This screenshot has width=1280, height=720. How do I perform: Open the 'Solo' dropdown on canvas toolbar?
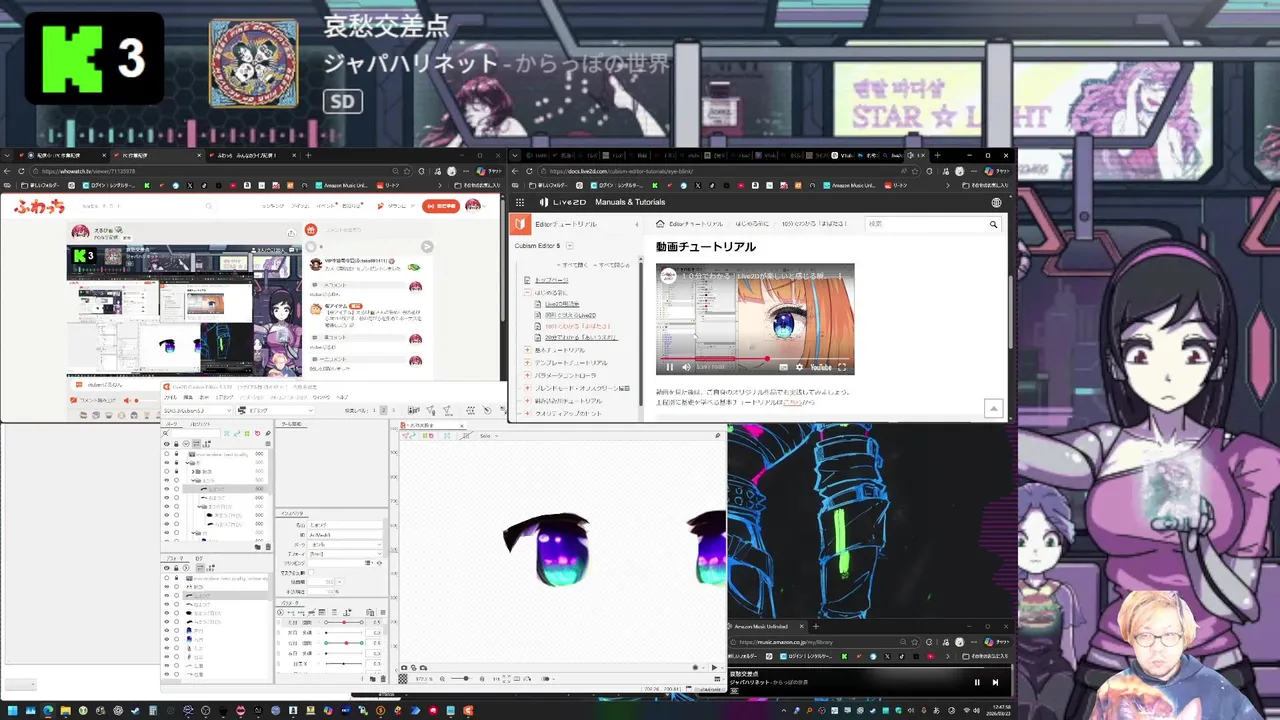coord(489,436)
